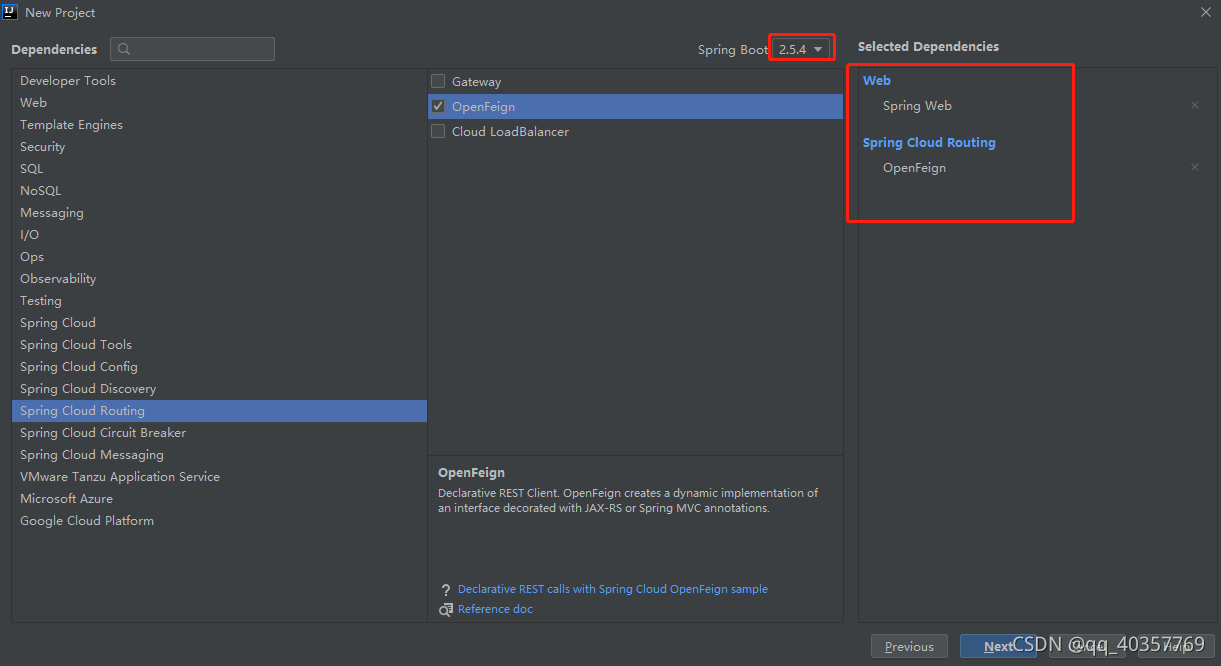
Task: Click Spring Web in Selected Dependencies
Action: [x=917, y=106]
